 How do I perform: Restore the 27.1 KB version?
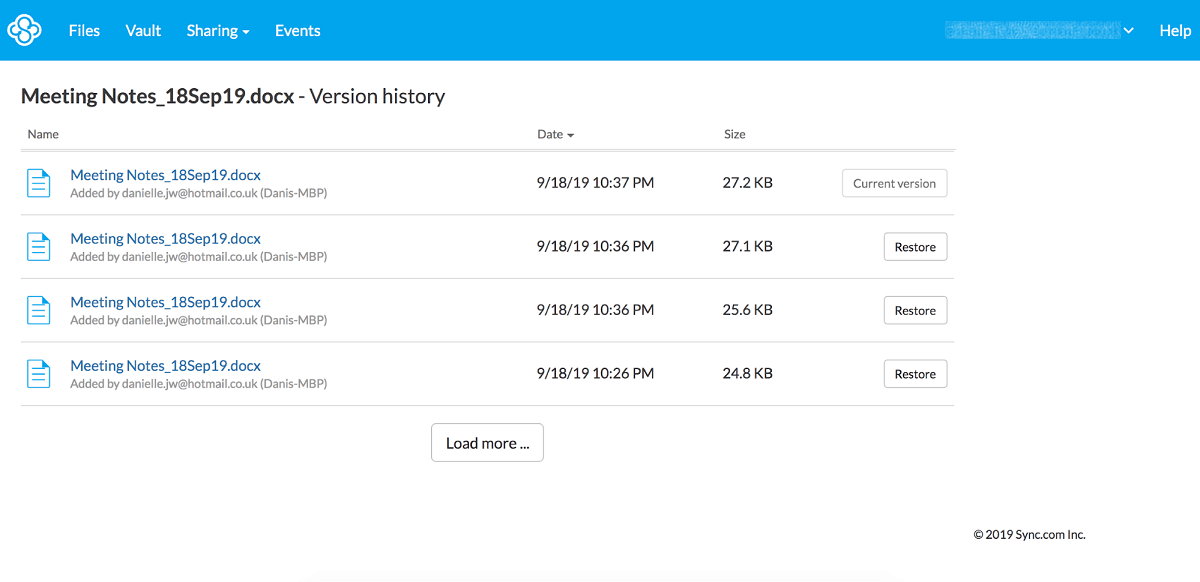[x=915, y=247]
